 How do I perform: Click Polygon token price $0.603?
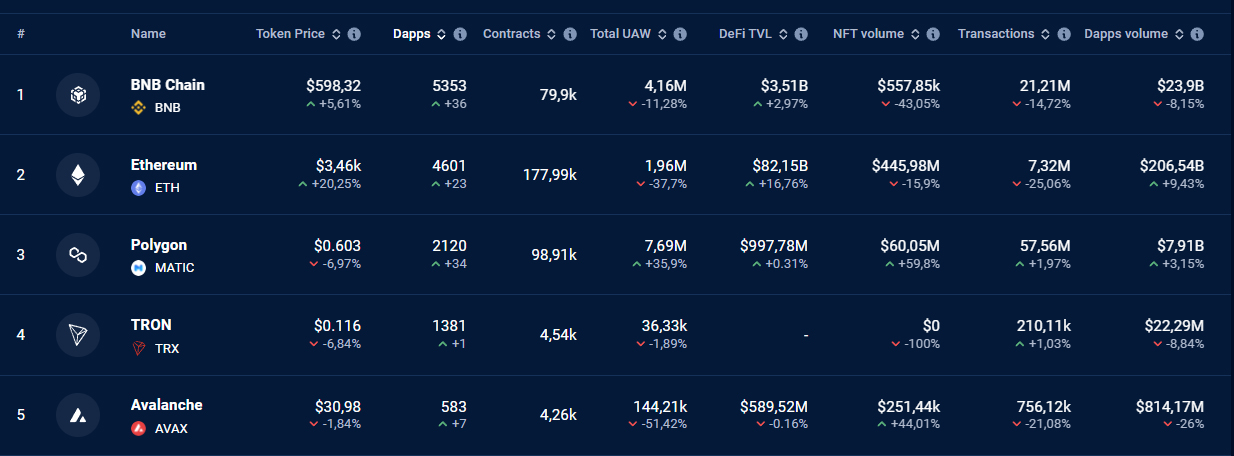click(x=337, y=246)
